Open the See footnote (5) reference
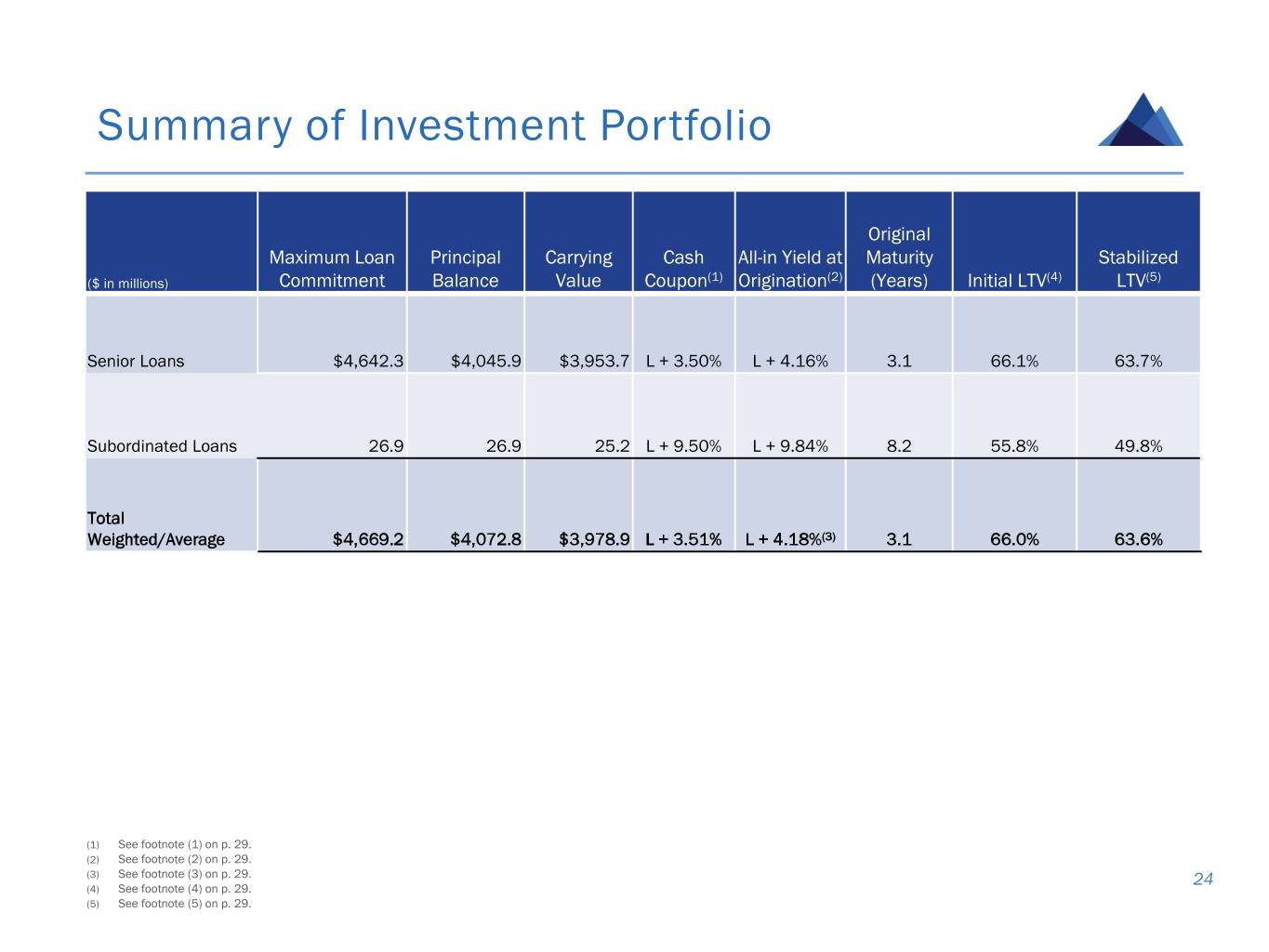1269x952 pixels. tap(184, 904)
